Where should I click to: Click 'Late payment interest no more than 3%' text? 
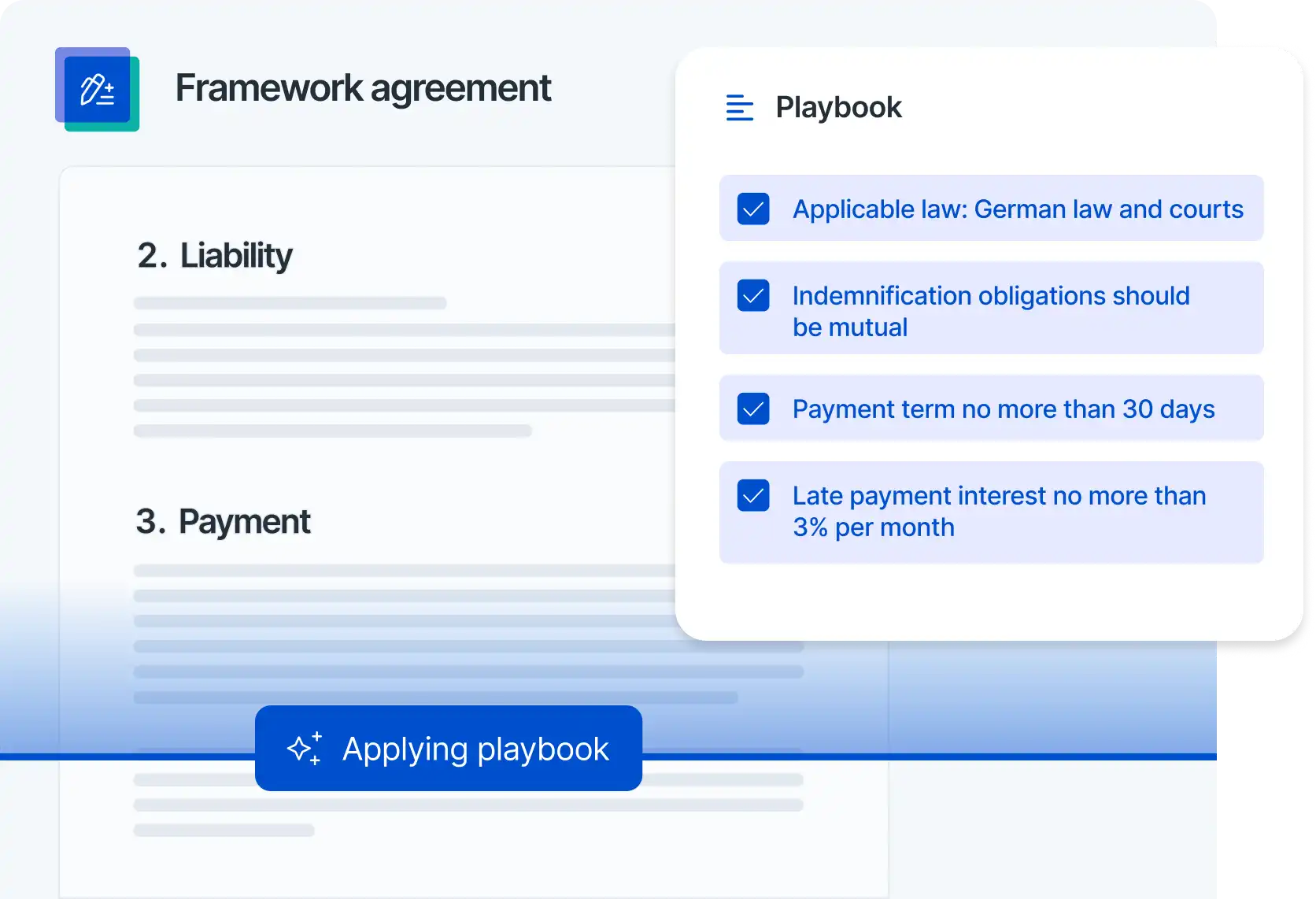tap(998, 511)
